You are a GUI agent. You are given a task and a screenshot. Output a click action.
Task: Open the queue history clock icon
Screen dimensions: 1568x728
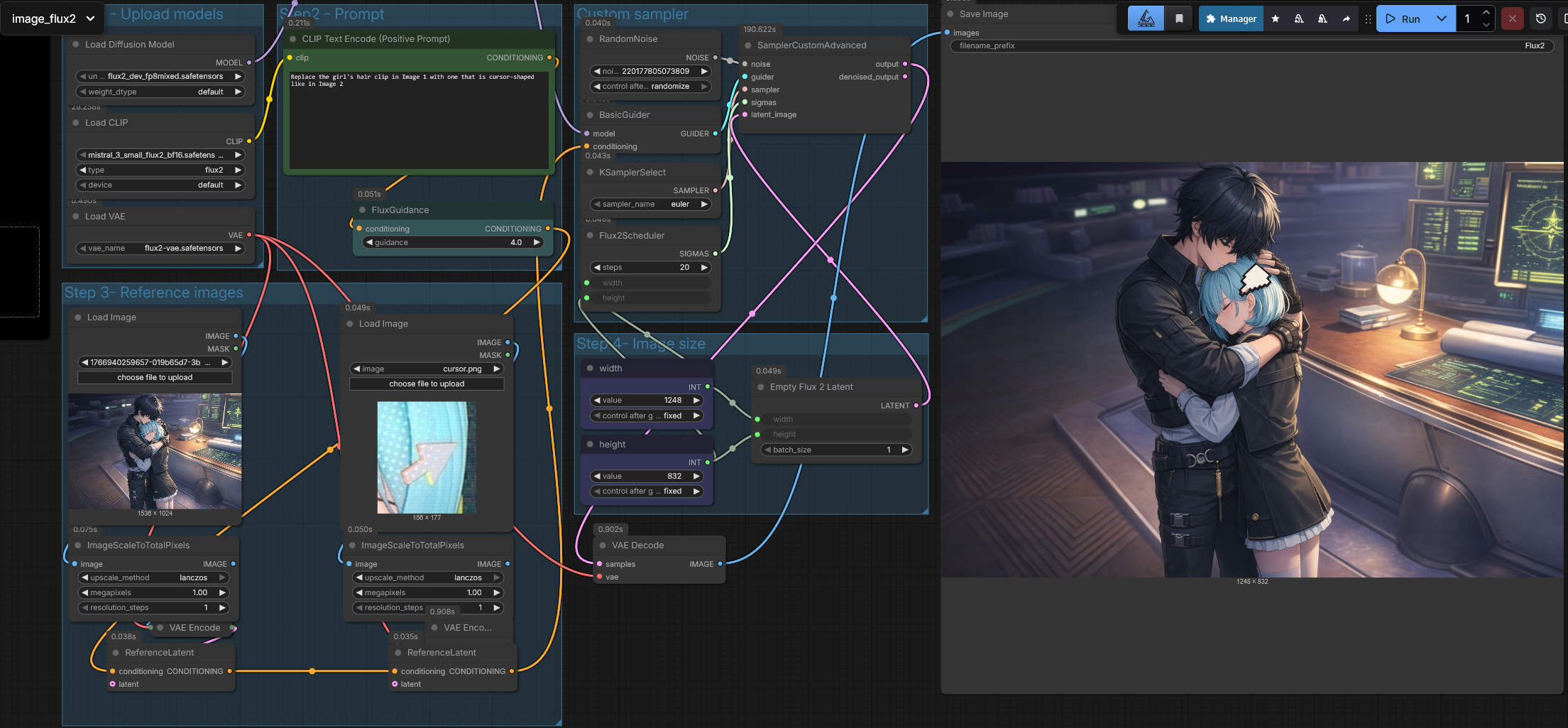tap(1541, 19)
